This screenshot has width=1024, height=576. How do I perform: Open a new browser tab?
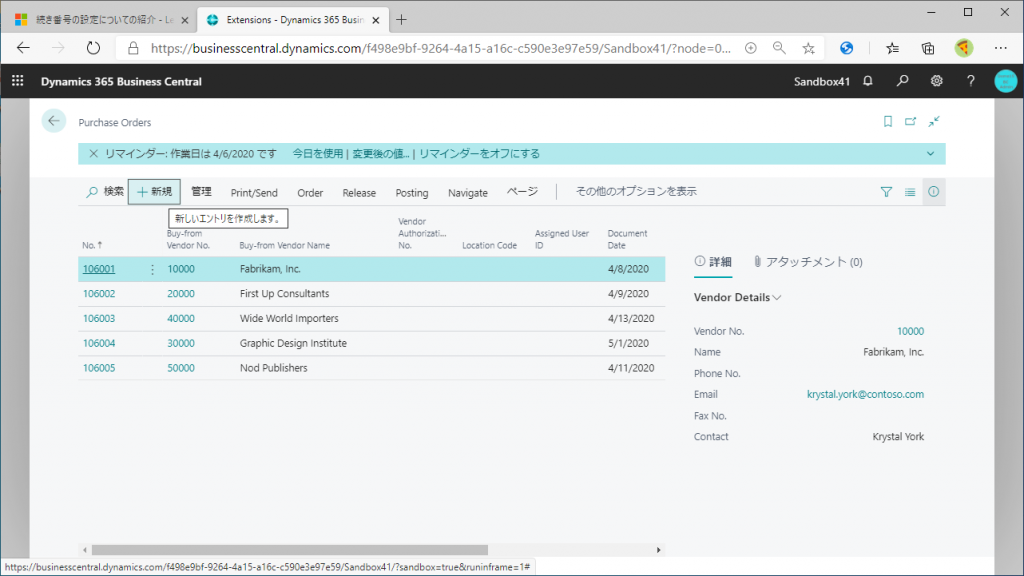click(401, 20)
